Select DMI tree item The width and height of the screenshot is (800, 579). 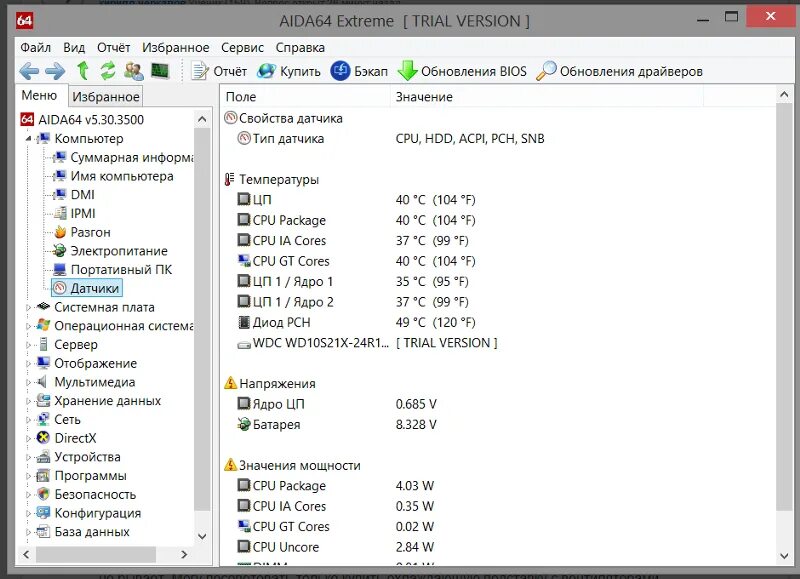coord(74,195)
